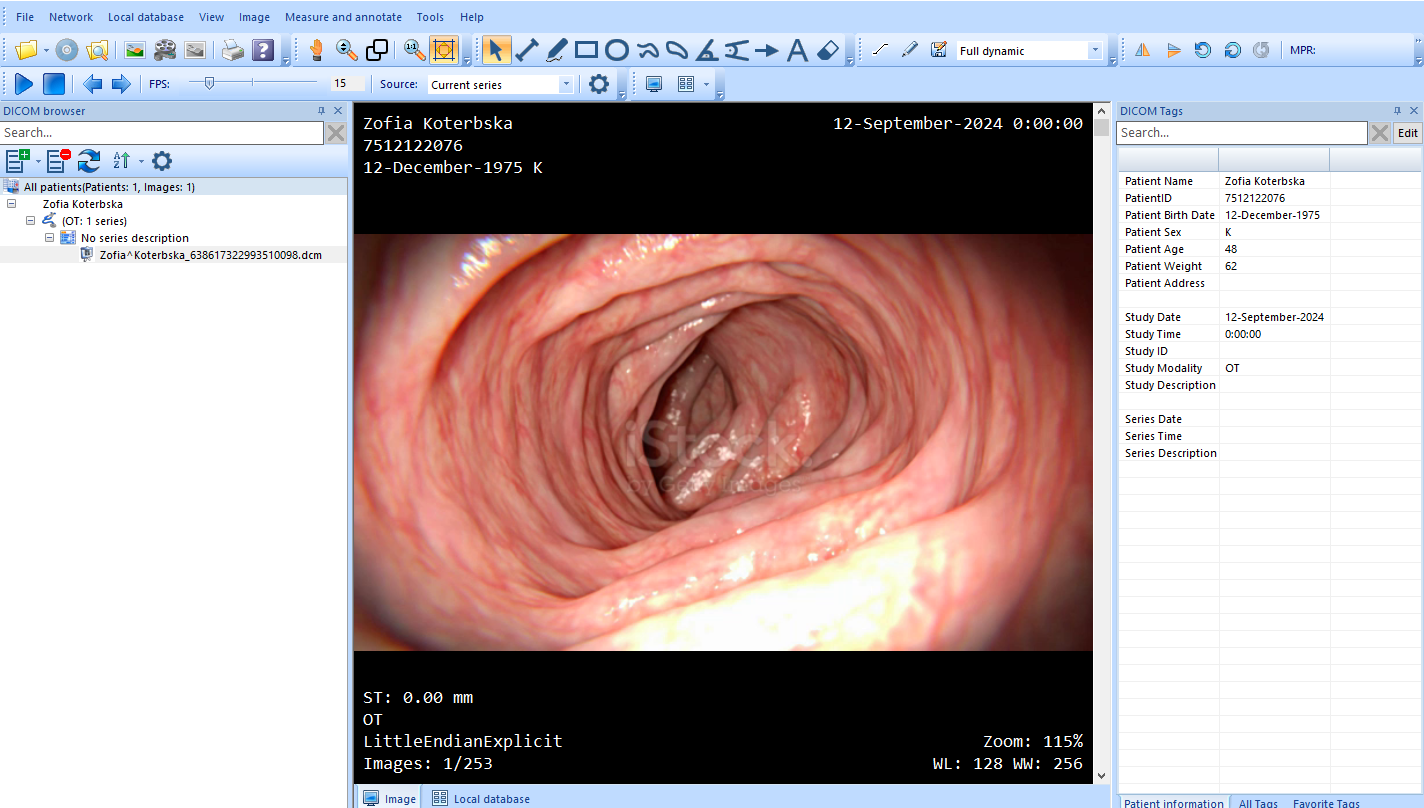Click the open CD/DVD disc icon
Screen dimensions: 1424x808
66,50
